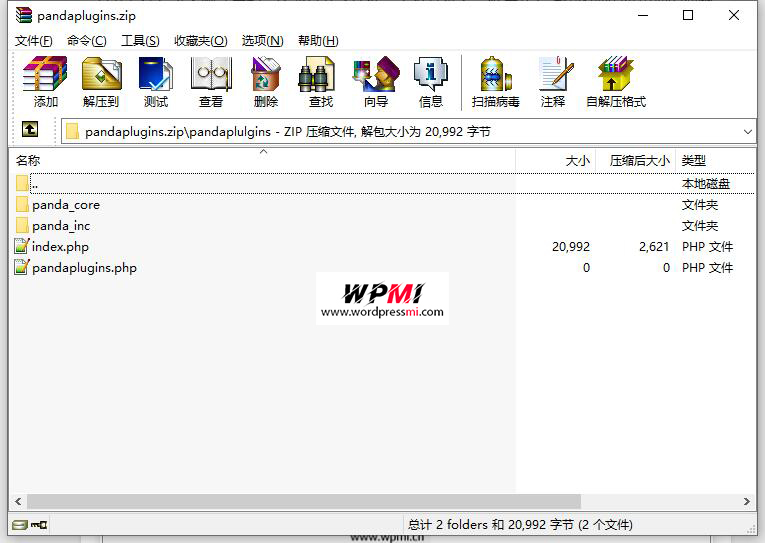This screenshot has height=543, width=765.
Task: Click the horizontal scrollbar right arrow
Action: (x=748, y=501)
